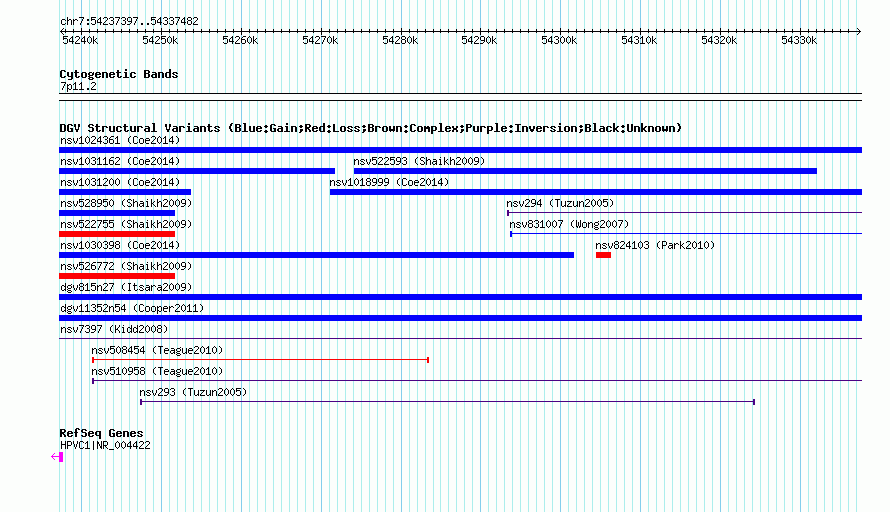Click the nsv1031162 blue gain bar
This screenshot has width=890, height=512.
[197, 171]
